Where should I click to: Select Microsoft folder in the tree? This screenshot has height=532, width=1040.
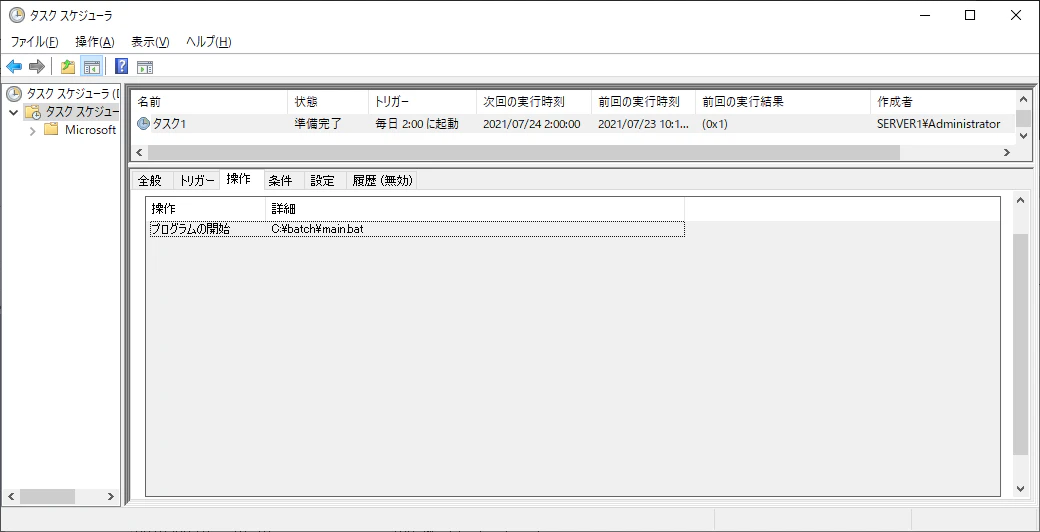(90, 130)
